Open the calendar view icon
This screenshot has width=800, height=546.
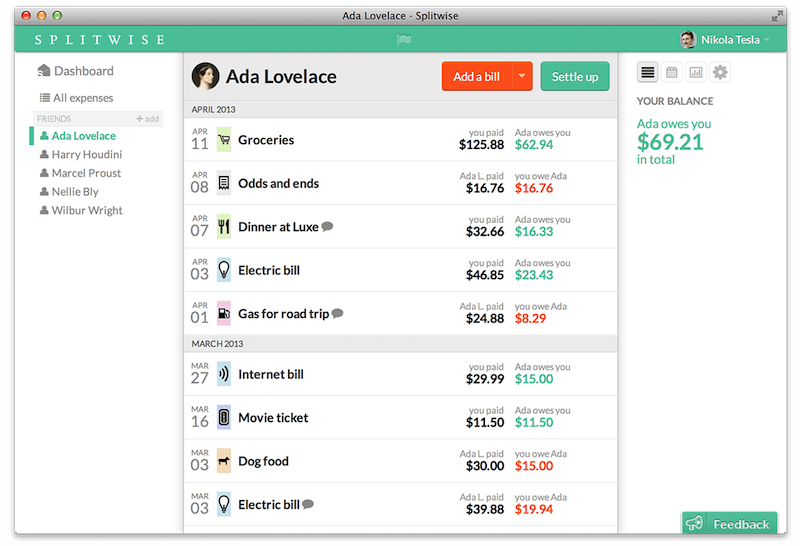point(671,72)
